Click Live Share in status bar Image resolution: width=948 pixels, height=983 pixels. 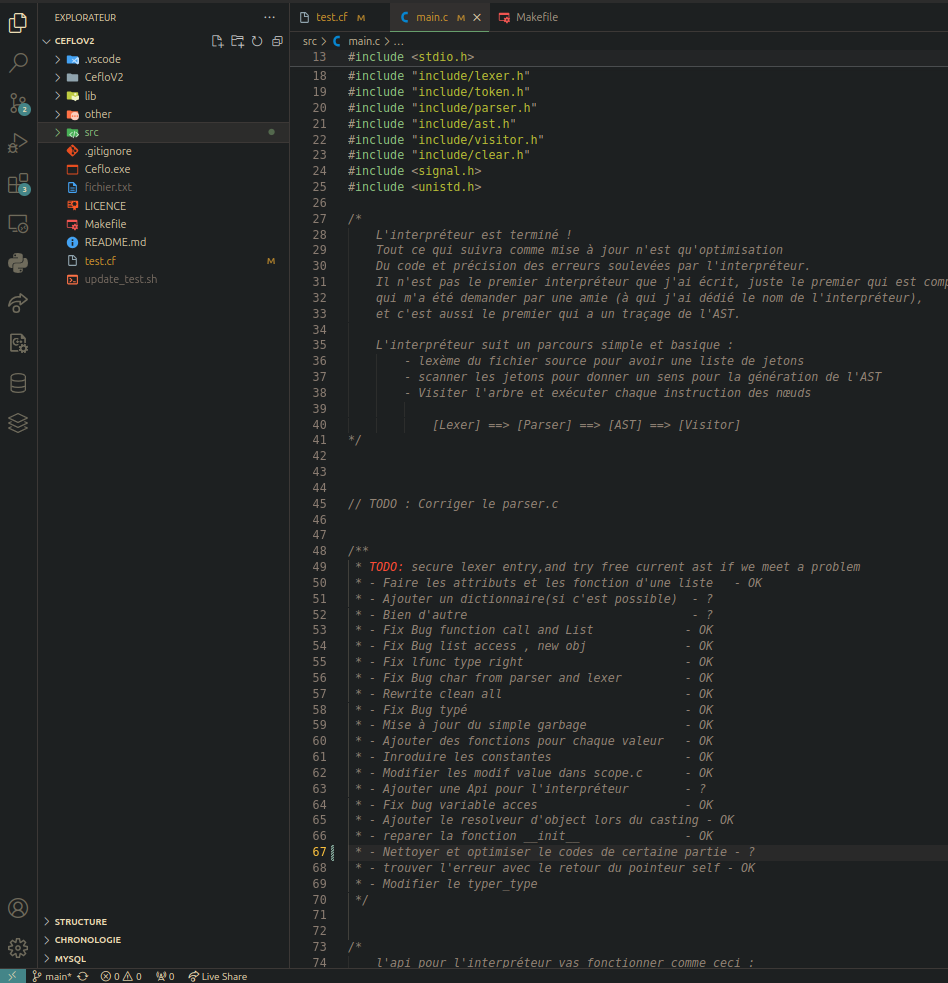[218, 976]
